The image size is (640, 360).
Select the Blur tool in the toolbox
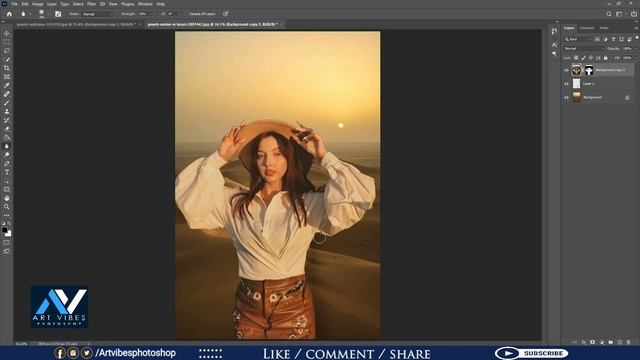7,146
